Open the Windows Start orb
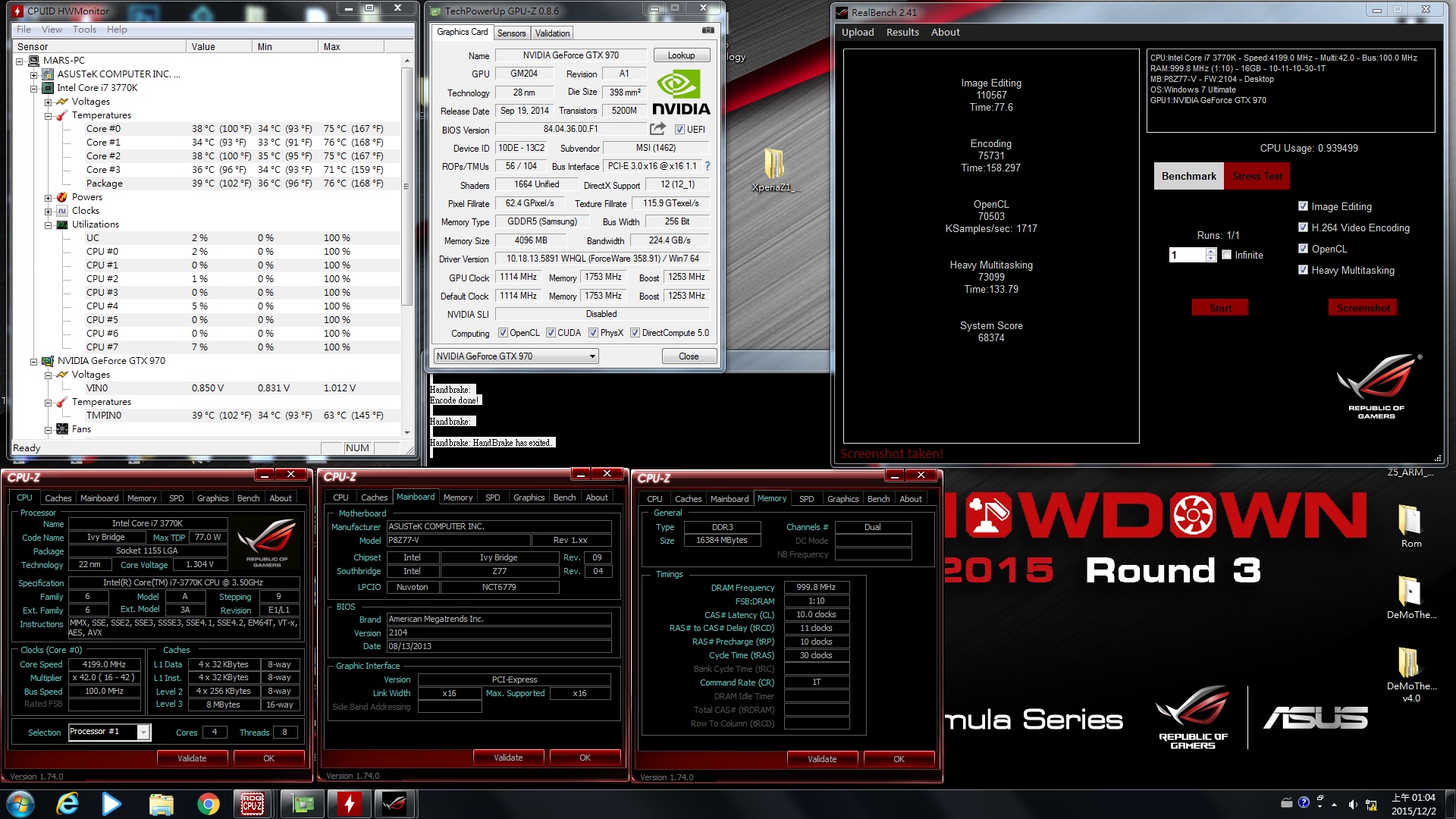The height and width of the screenshot is (819, 1456). click(20, 804)
